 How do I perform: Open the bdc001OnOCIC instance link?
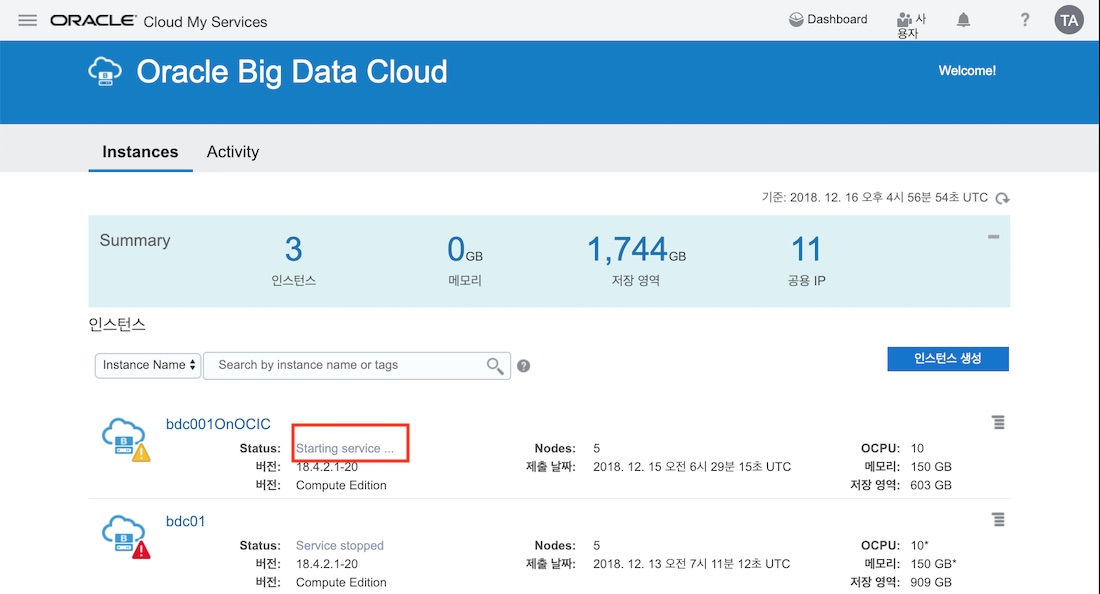tap(218, 424)
